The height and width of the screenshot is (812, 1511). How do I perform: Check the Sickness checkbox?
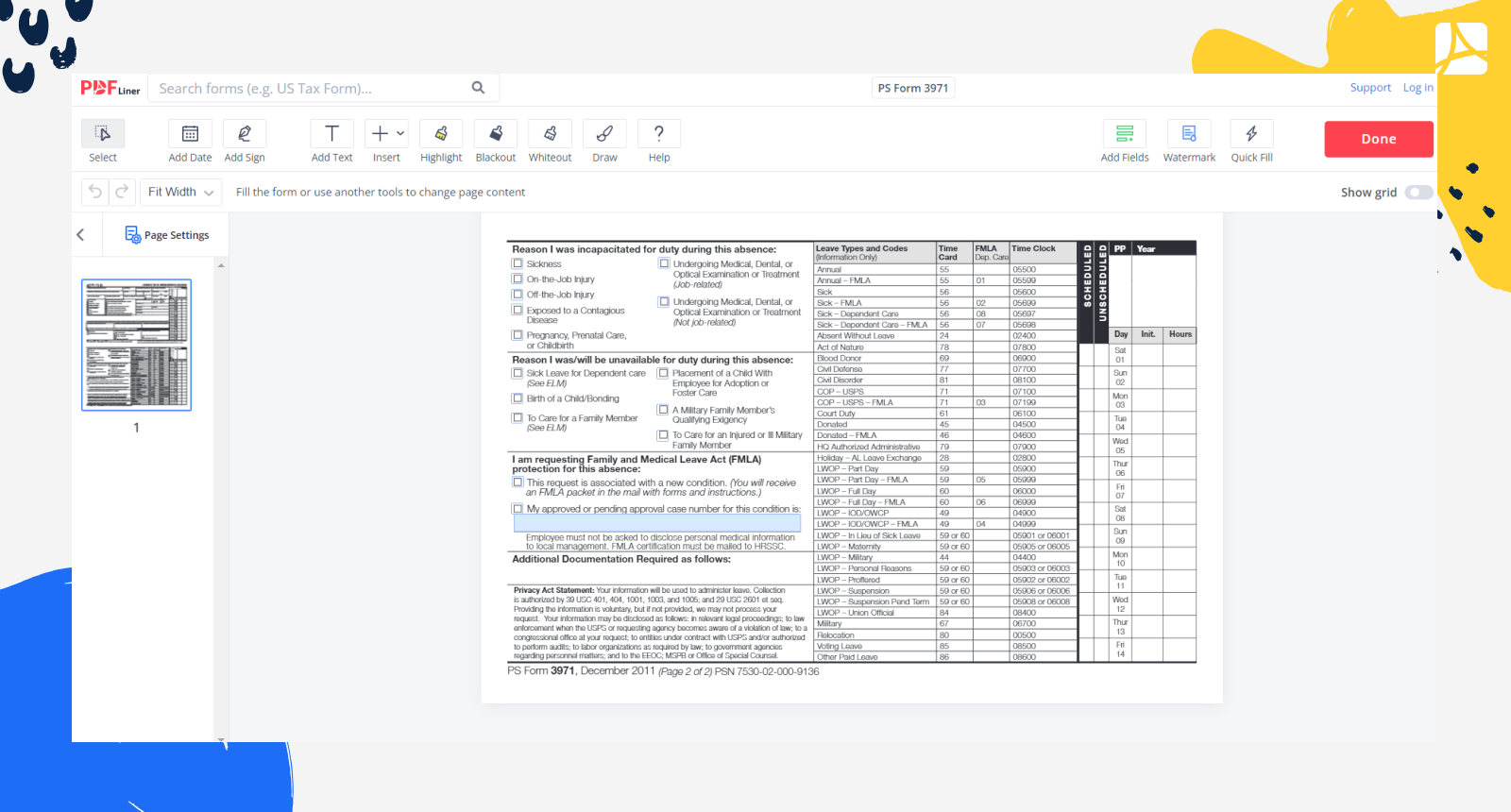[x=518, y=264]
